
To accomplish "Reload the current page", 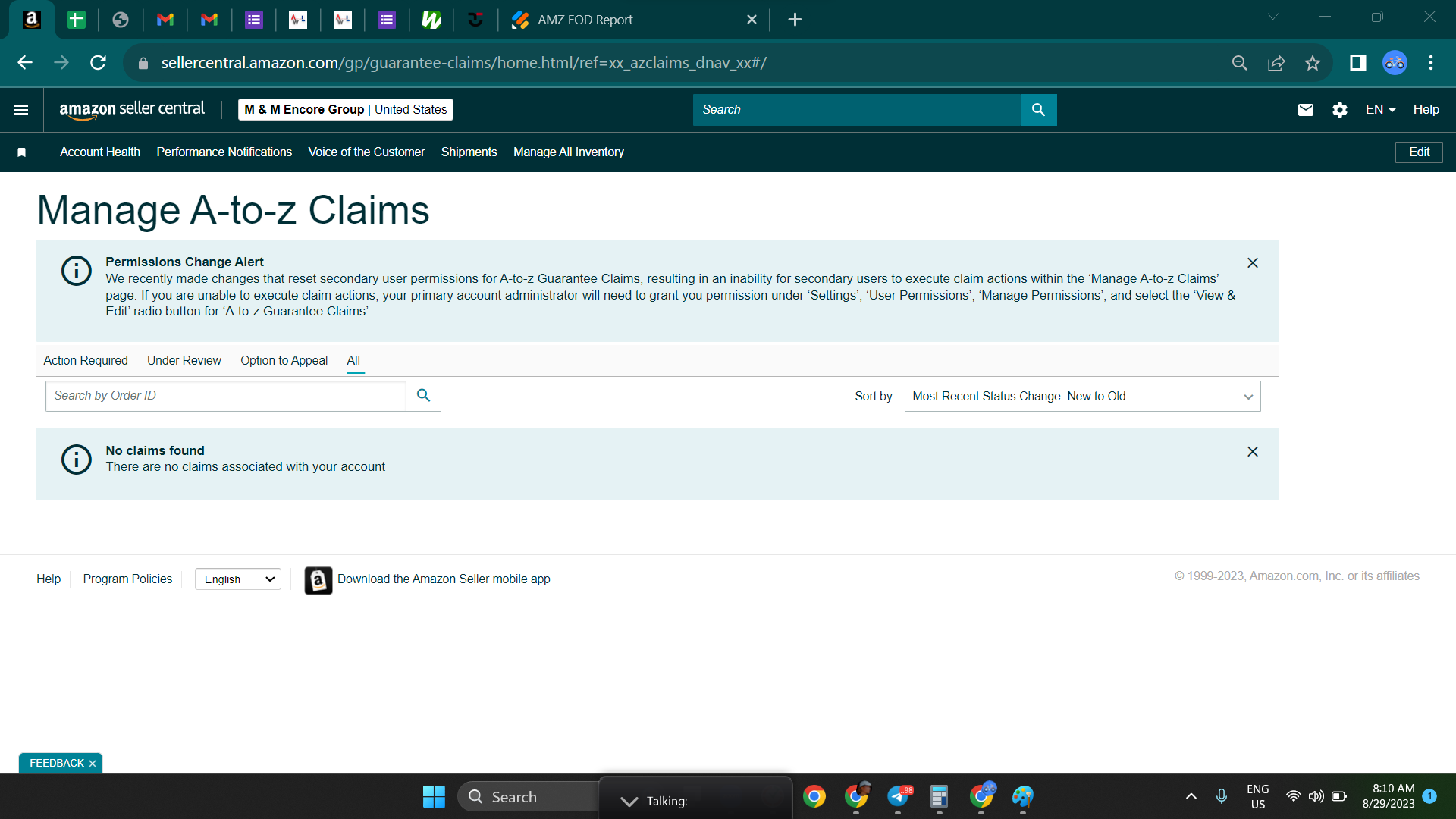I will coord(98,63).
